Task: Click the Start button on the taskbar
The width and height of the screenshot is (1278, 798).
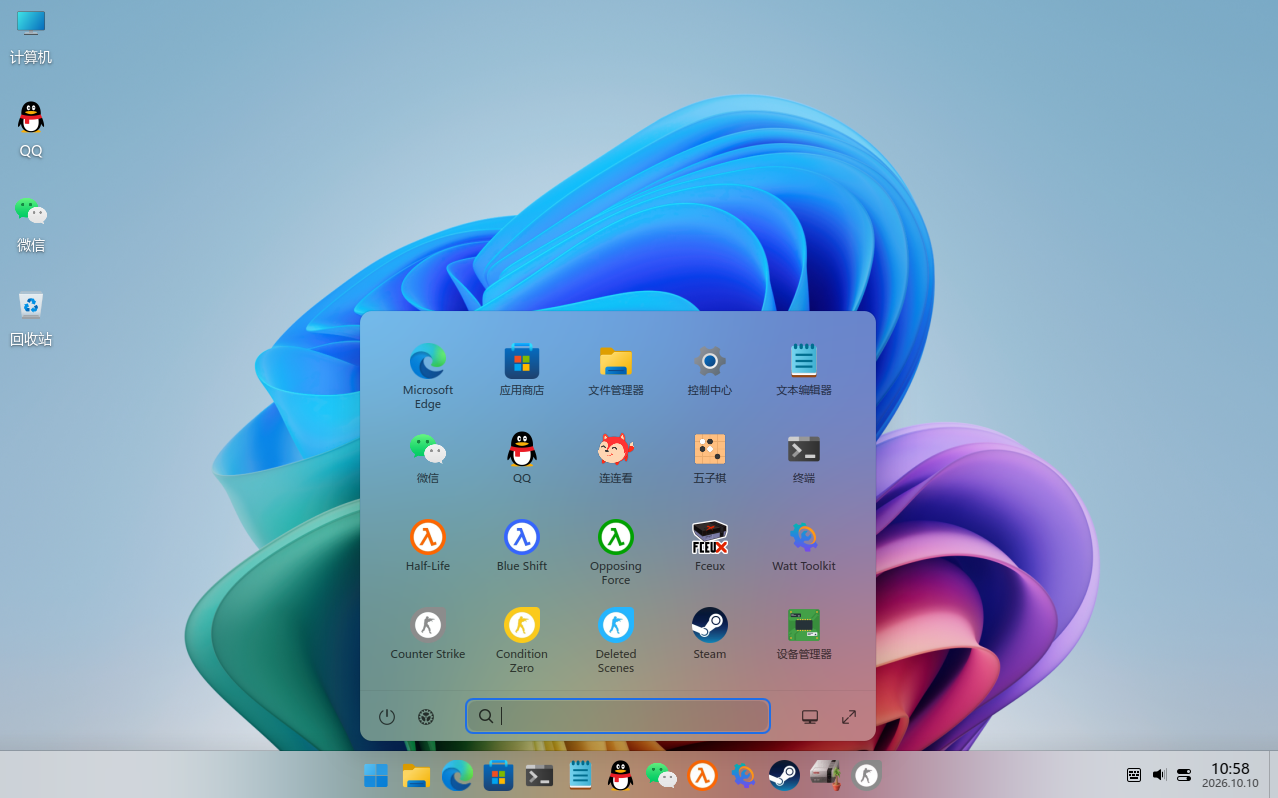Action: tap(376, 775)
